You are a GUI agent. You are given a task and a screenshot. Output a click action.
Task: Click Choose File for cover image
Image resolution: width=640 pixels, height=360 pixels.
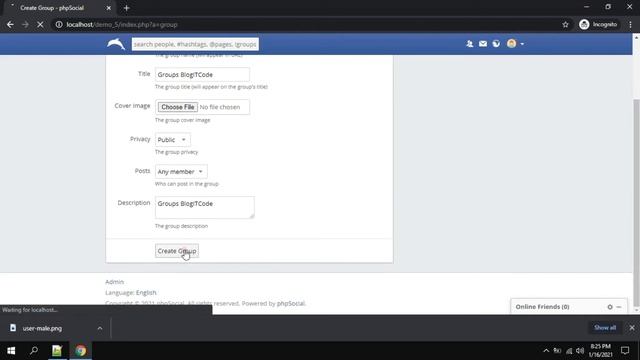178,107
